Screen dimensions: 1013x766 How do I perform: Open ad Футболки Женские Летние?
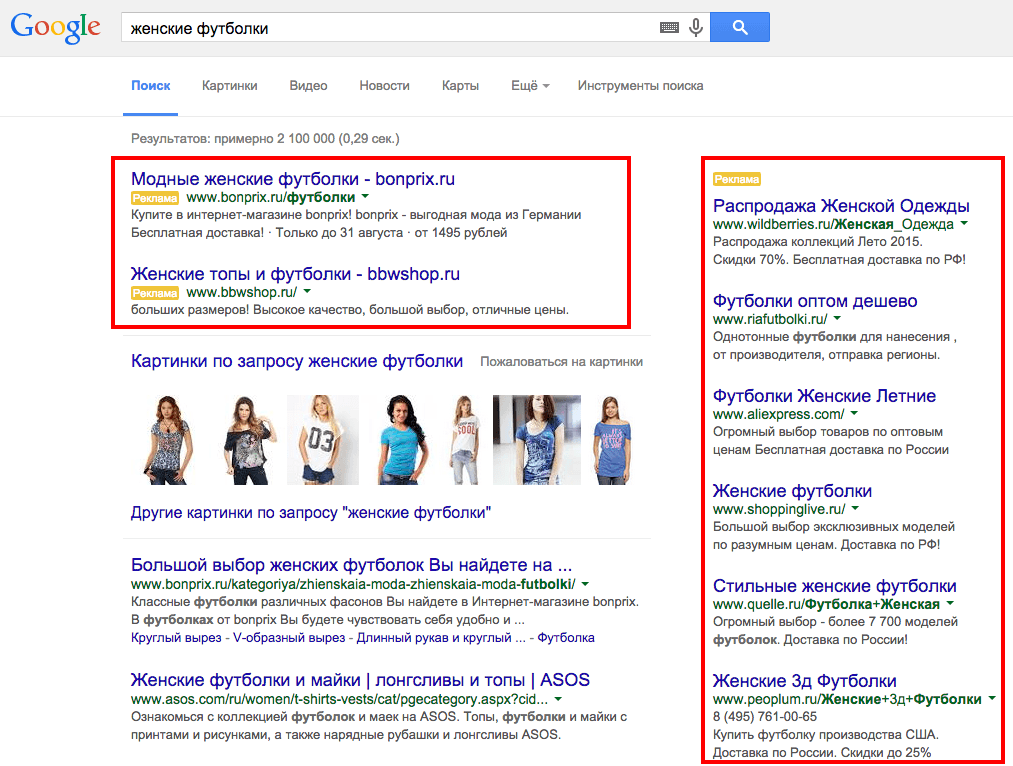click(x=824, y=396)
